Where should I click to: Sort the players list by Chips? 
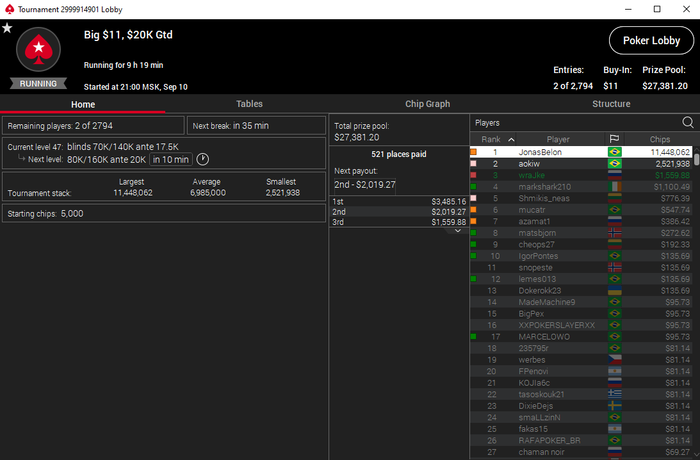[659, 139]
